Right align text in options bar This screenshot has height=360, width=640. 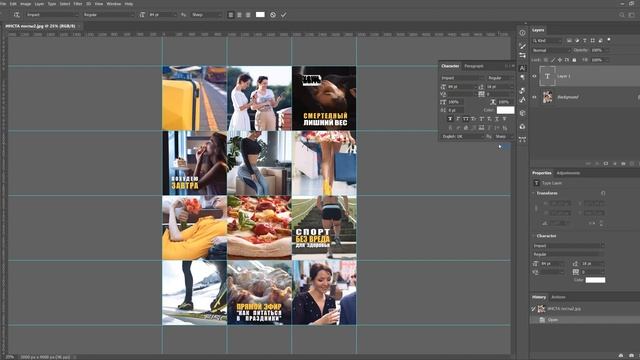point(248,15)
